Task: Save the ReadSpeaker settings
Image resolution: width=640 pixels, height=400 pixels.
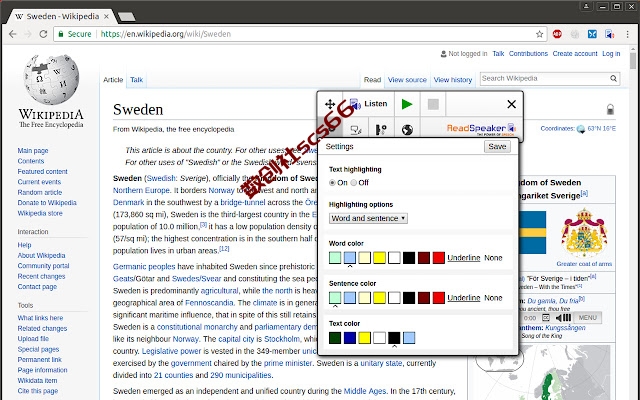Action: pos(497,147)
